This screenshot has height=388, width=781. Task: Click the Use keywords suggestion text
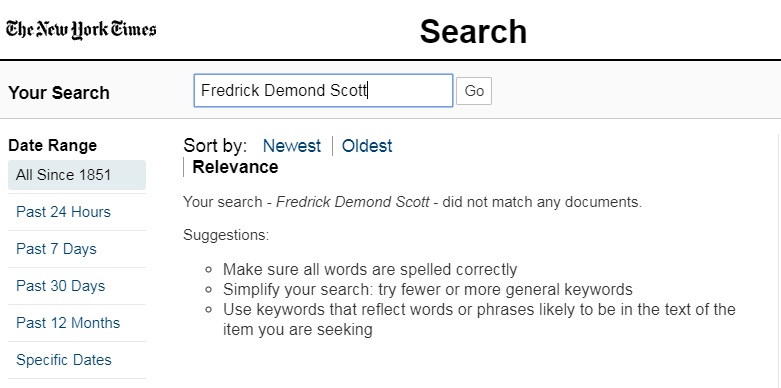coord(479,319)
